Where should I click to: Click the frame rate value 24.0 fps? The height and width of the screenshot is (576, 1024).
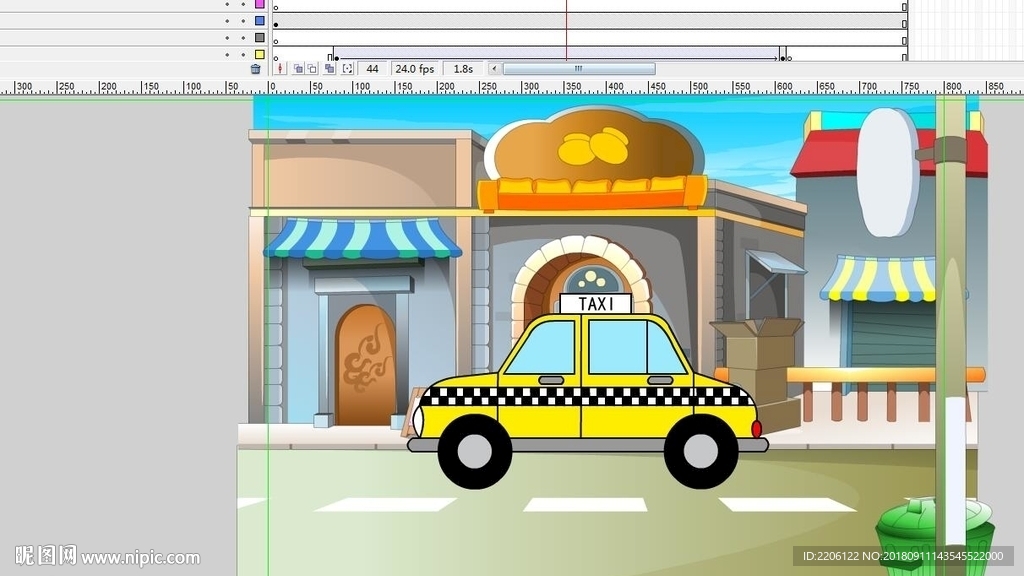point(415,69)
